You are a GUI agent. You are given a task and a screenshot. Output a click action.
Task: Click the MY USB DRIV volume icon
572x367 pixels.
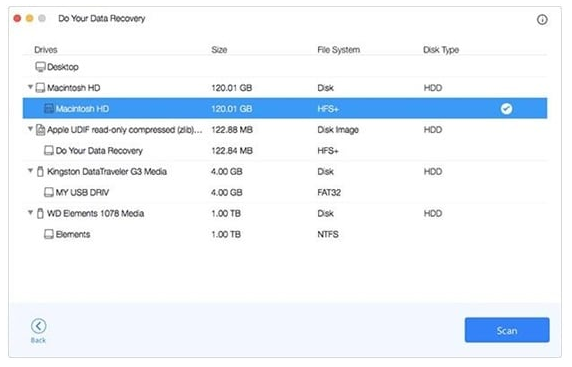[49, 193]
